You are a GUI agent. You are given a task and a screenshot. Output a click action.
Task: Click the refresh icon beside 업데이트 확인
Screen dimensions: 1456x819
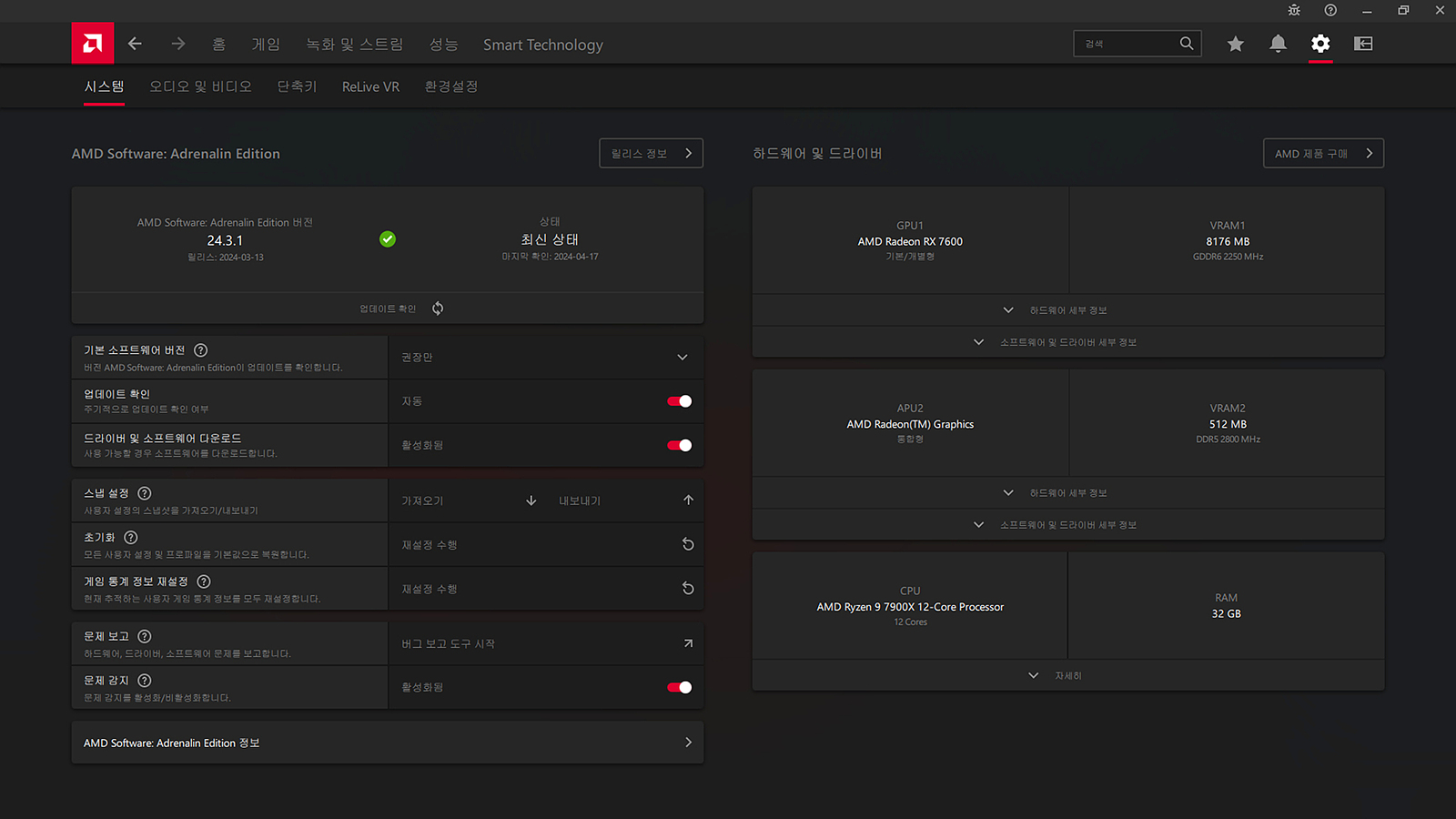point(438,308)
